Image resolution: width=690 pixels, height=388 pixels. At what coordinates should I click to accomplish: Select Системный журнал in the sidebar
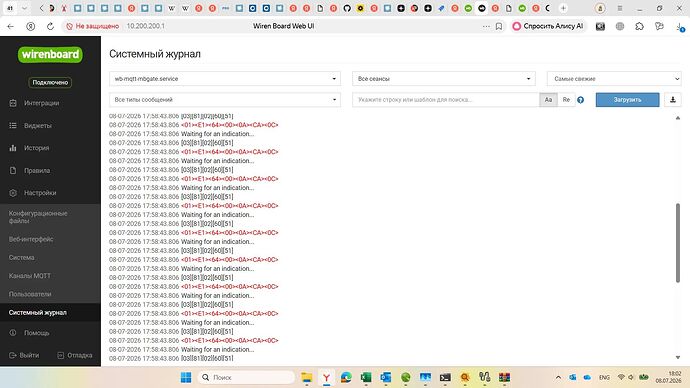[38, 312]
